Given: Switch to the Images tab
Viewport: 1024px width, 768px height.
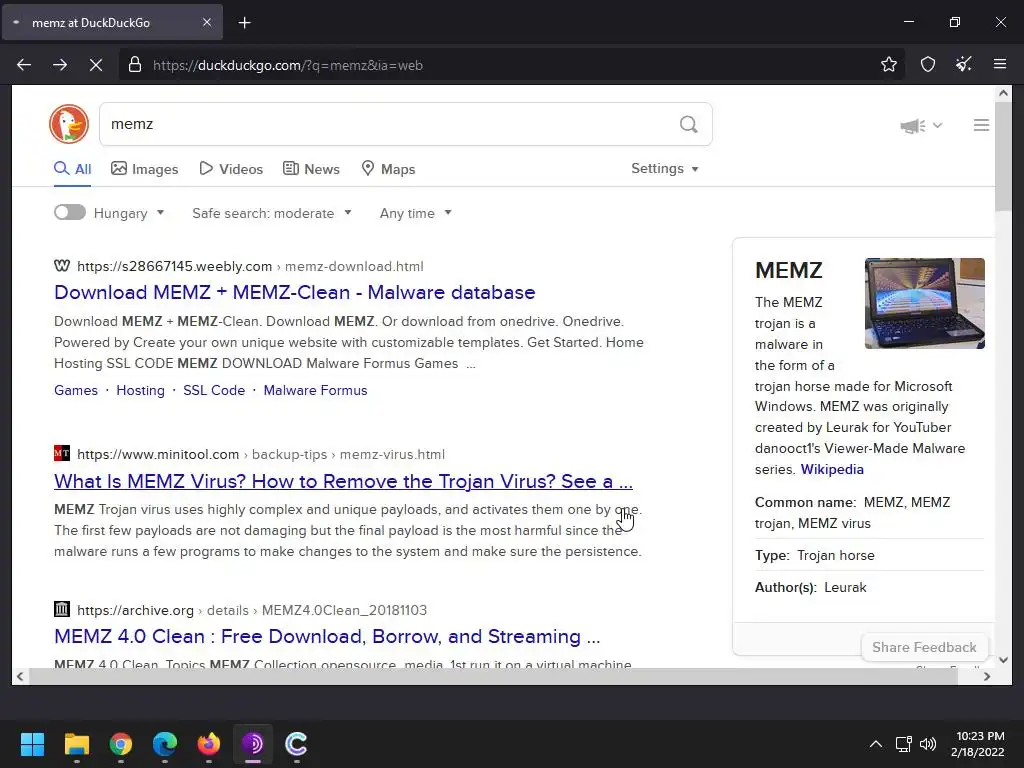Looking at the screenshot, I should tap(144, 169).
